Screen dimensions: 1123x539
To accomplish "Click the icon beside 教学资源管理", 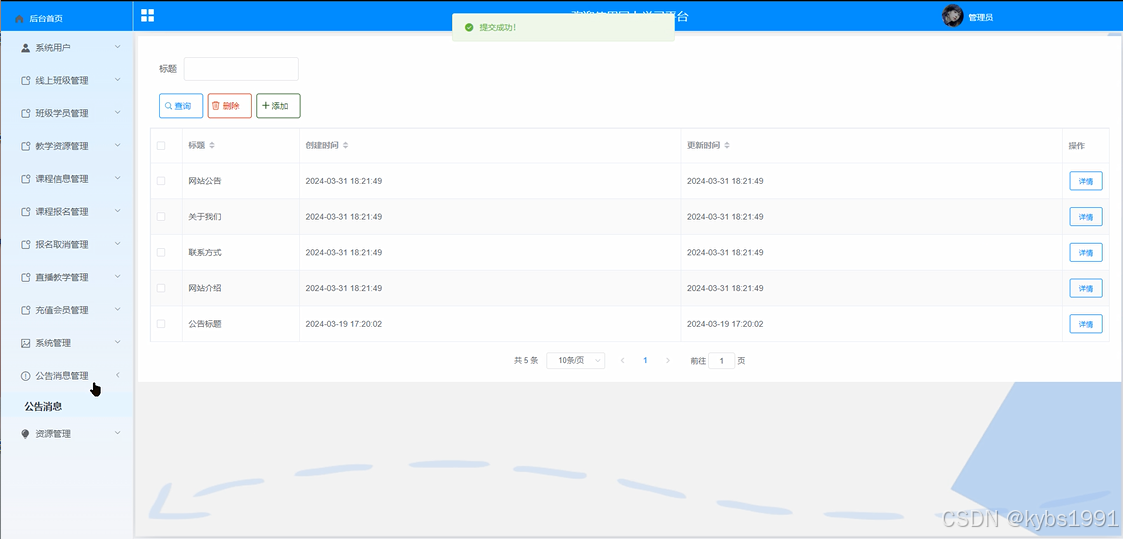I will [26, 146].
